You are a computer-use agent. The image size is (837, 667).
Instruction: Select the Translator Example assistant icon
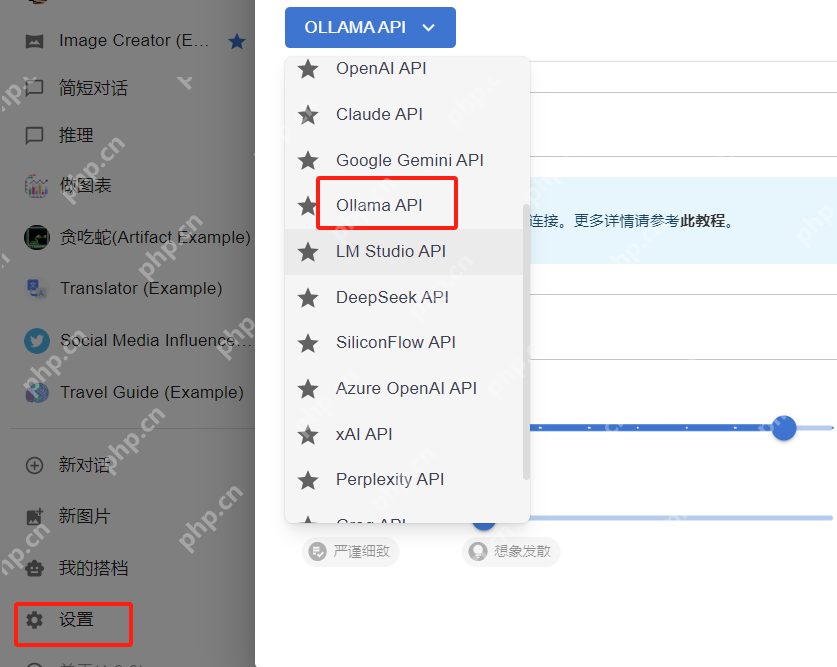[x=33, y=288]
